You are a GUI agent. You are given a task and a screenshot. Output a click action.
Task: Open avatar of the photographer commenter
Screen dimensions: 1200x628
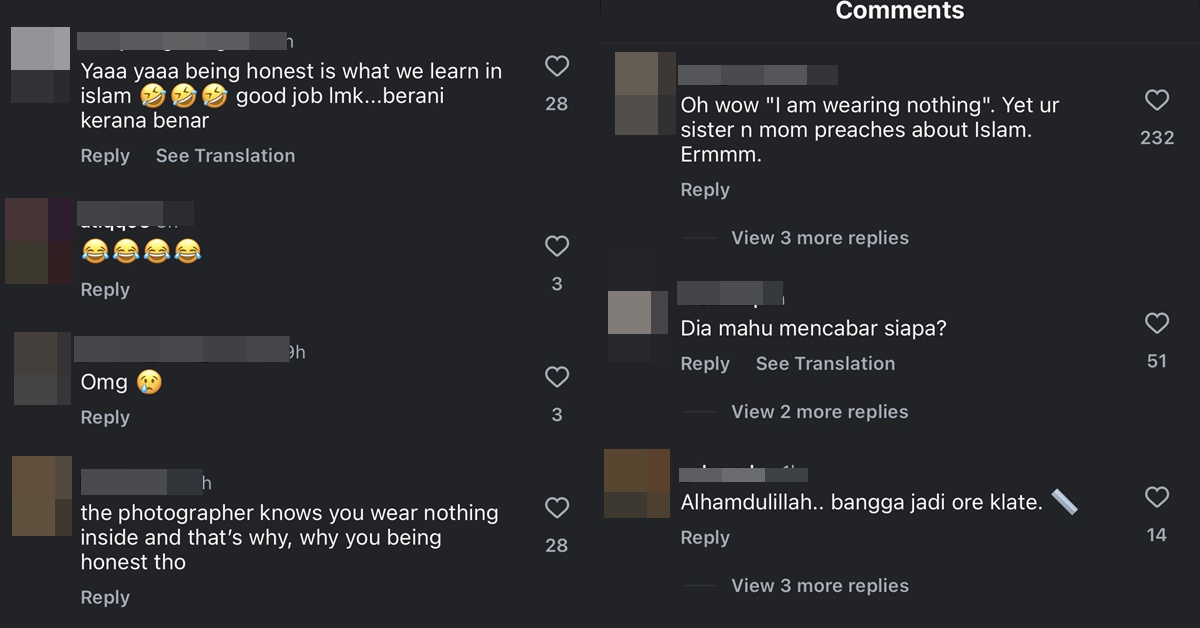tap(42, 494)
